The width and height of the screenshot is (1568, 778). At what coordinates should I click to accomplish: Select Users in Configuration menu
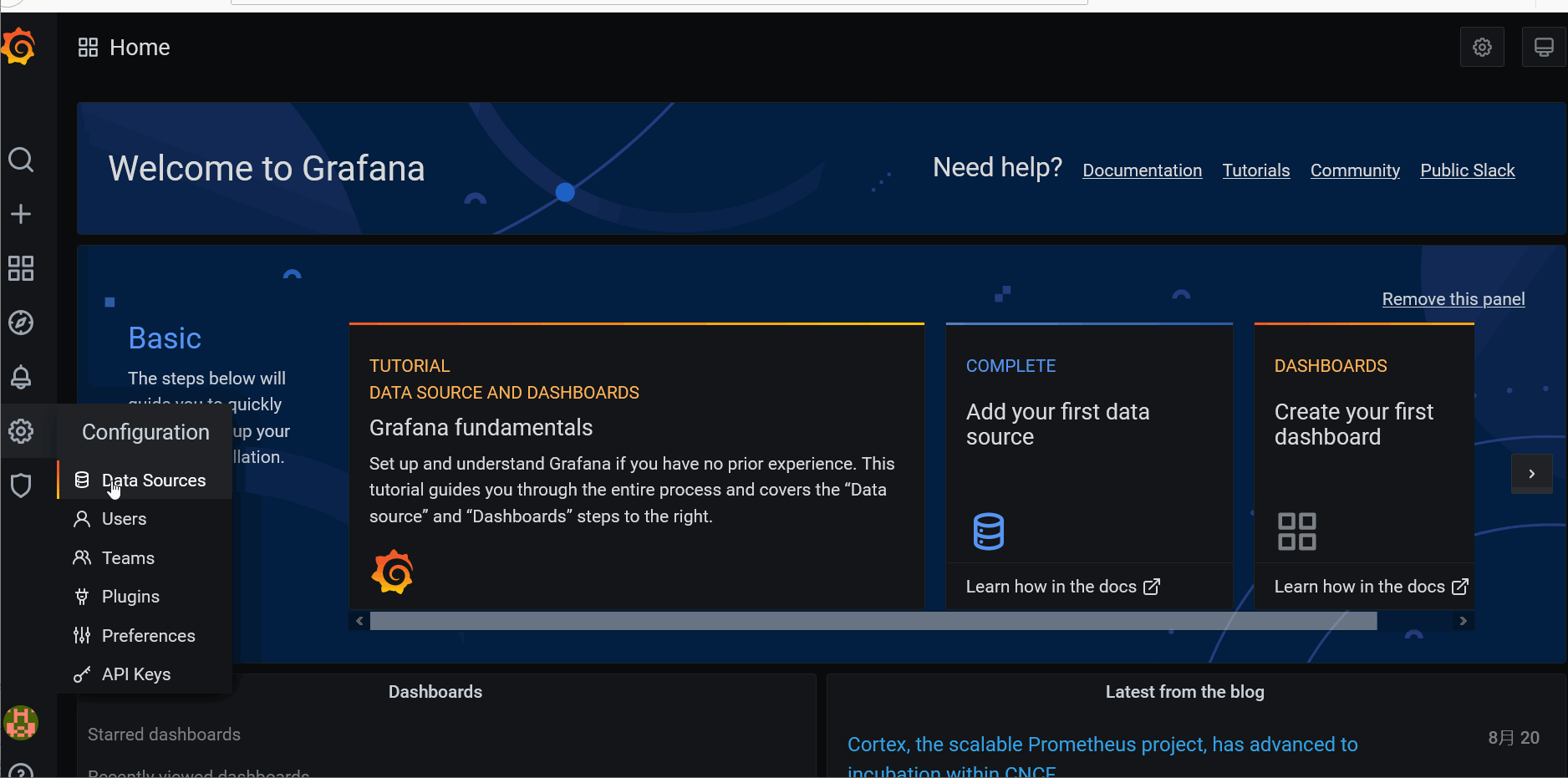(145, 519)
